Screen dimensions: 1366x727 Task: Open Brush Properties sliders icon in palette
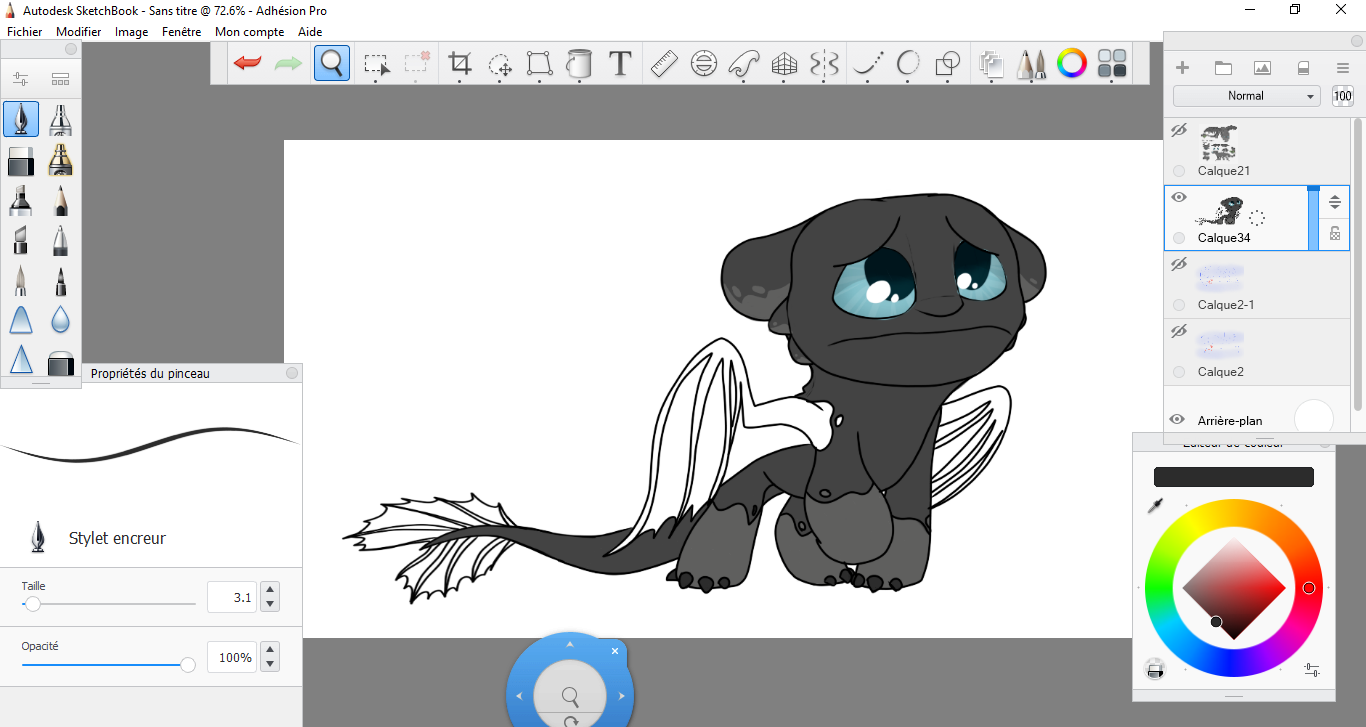click(21, 79)
